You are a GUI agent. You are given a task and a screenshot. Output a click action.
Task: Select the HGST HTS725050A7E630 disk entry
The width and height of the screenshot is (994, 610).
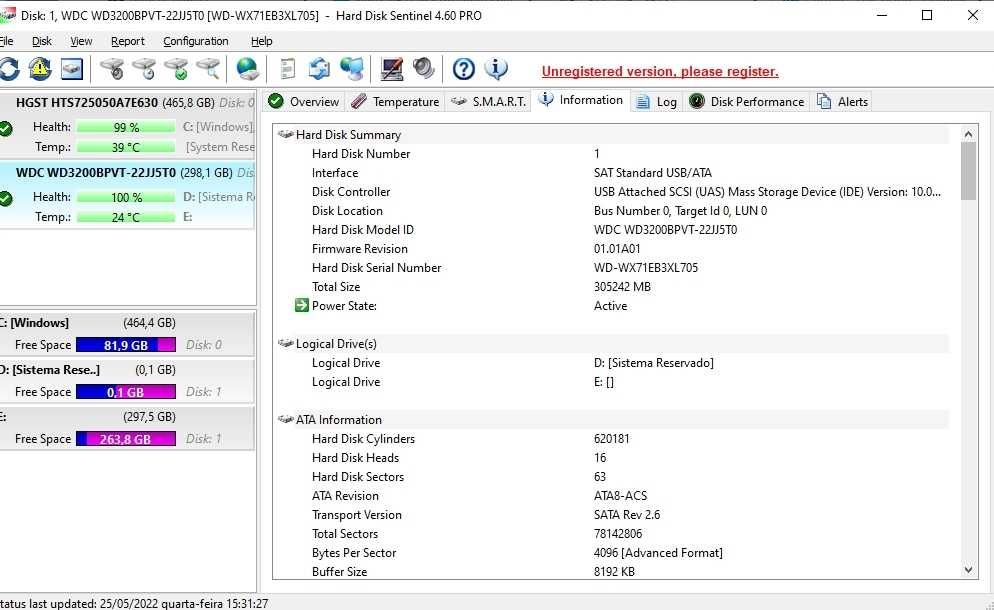coord(127,126)
